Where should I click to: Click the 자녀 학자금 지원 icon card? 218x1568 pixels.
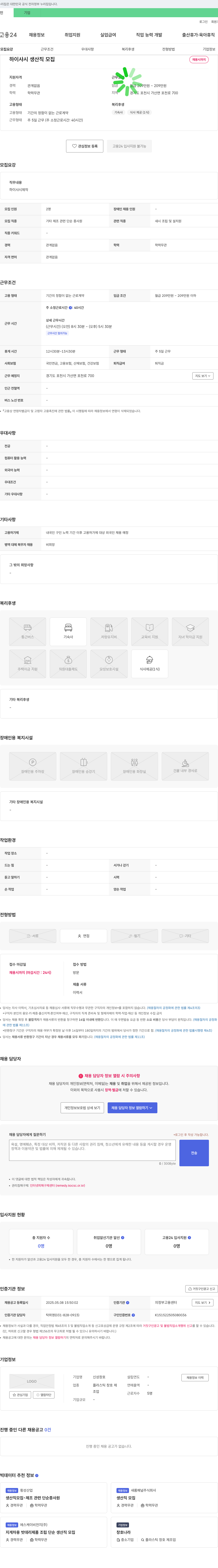coord(190,631)
